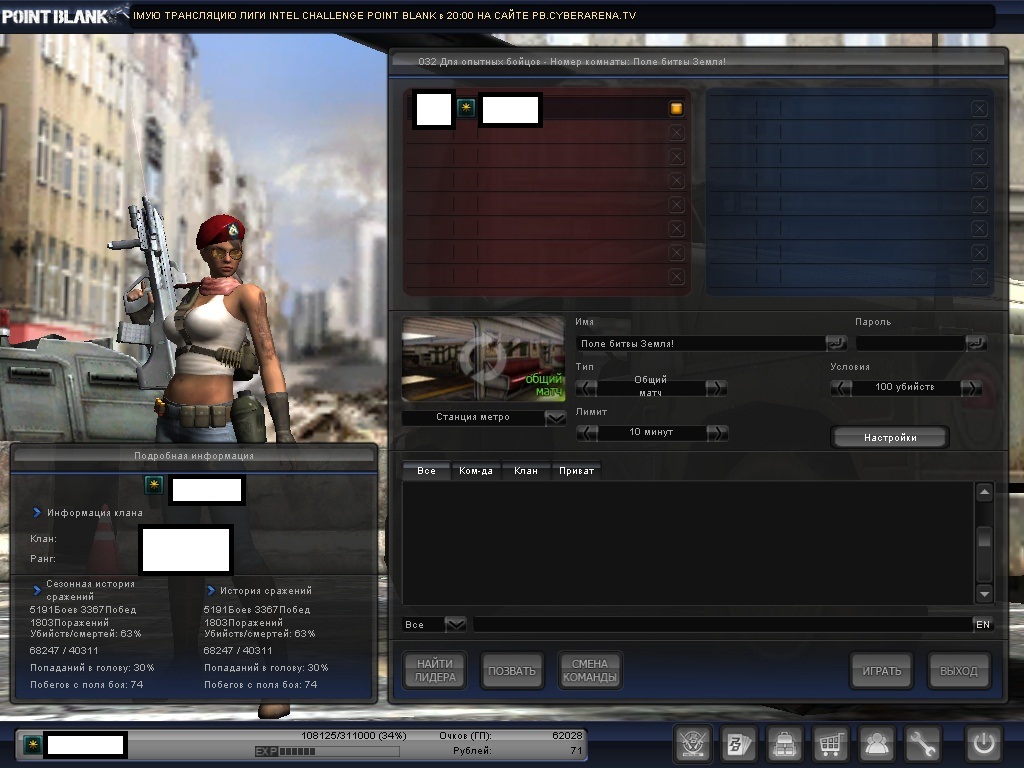Viewport: 1024px width, 768px height.
Task: Open the shop cart icon
Action: tap(831, 744)
